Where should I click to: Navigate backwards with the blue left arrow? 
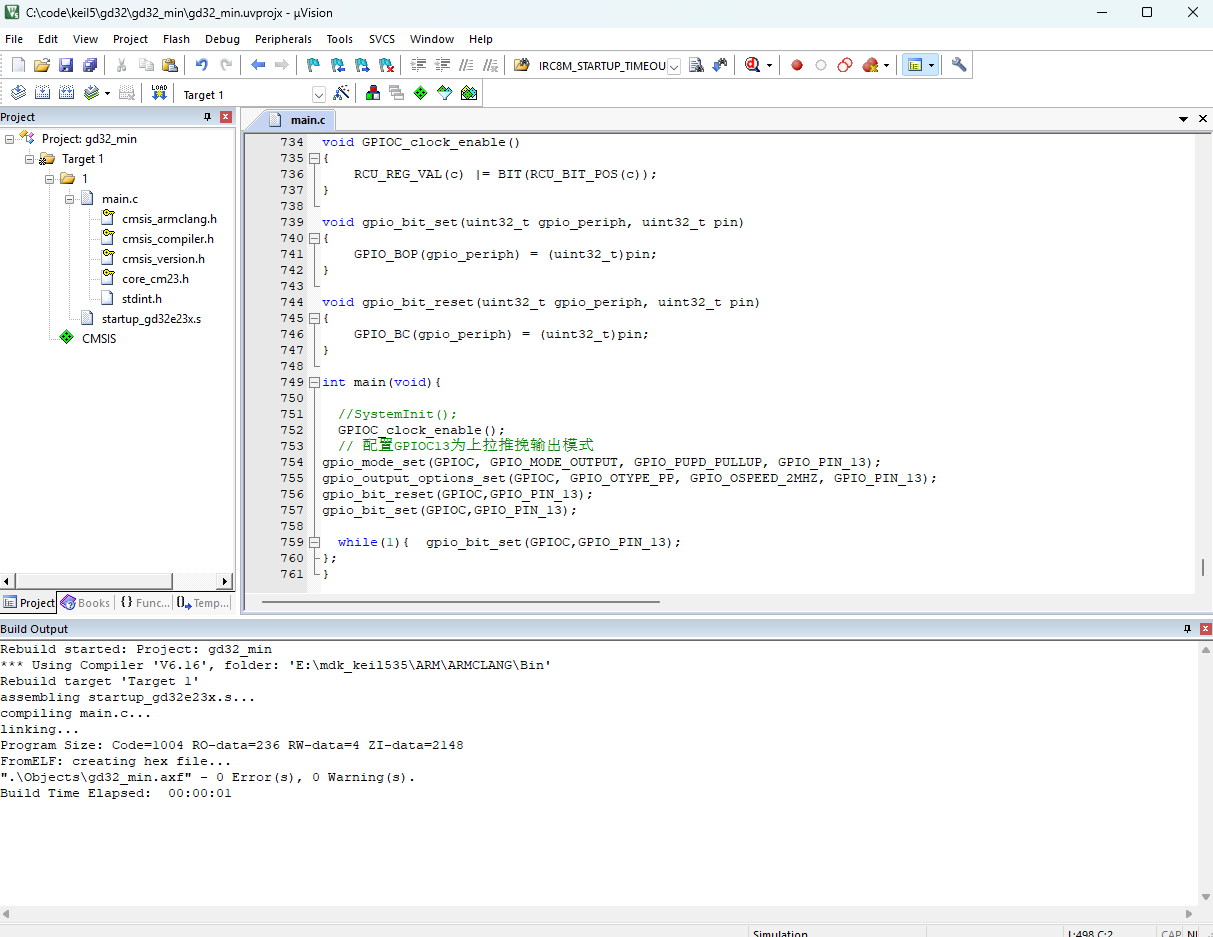click(258, 65)
